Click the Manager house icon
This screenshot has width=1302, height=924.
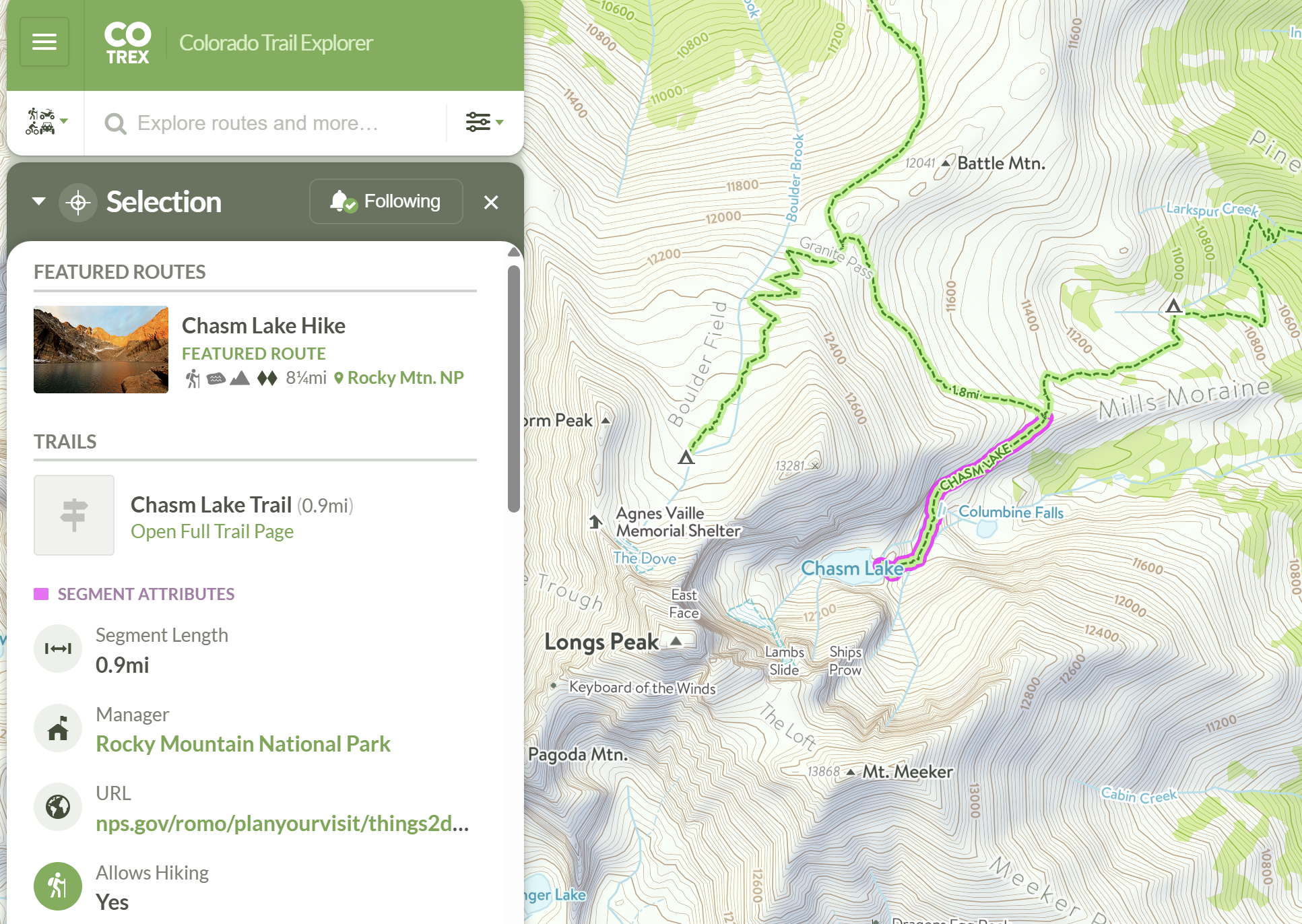pos(58,728)
